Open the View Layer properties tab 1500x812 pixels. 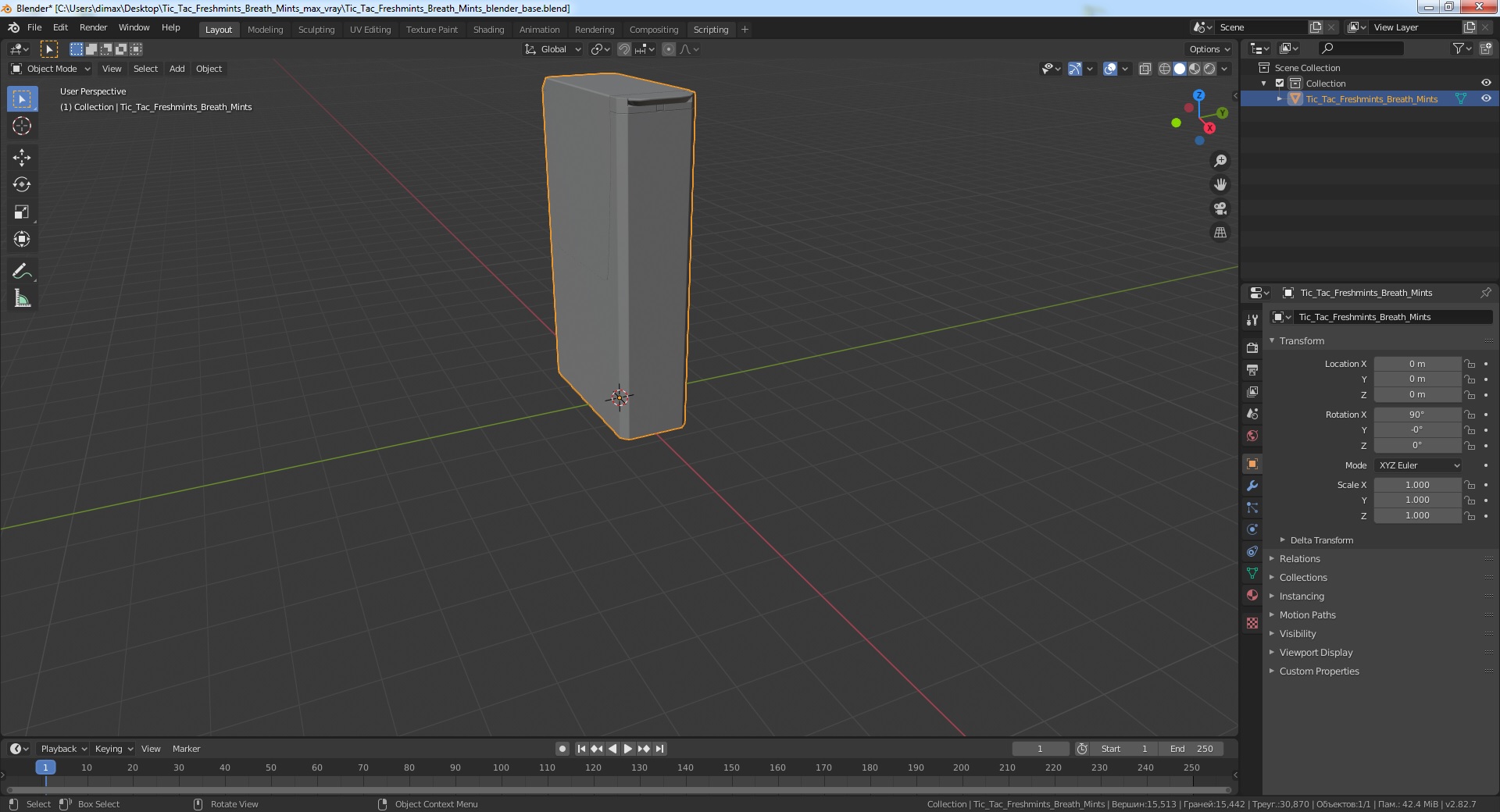tap(1252, 391)
